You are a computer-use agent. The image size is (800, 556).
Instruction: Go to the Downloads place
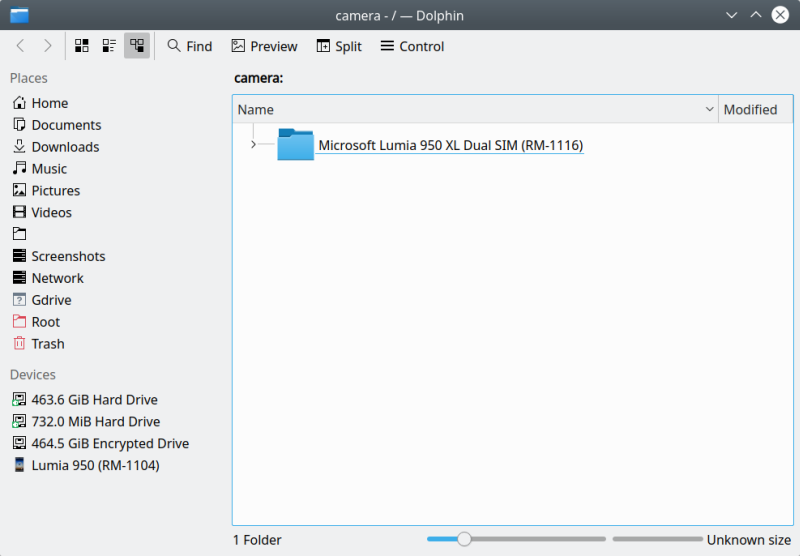56,147
